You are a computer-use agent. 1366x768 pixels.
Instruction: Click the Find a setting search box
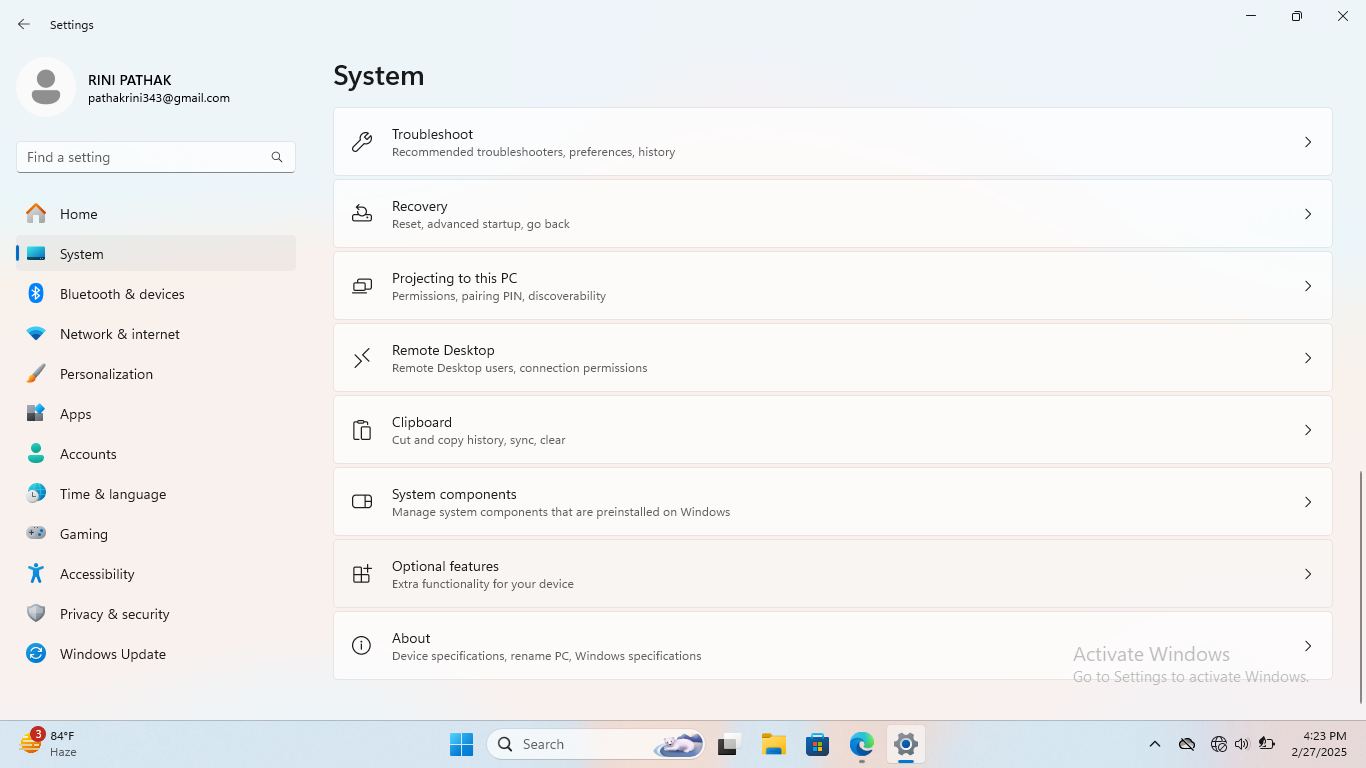(x=146, y=157)
